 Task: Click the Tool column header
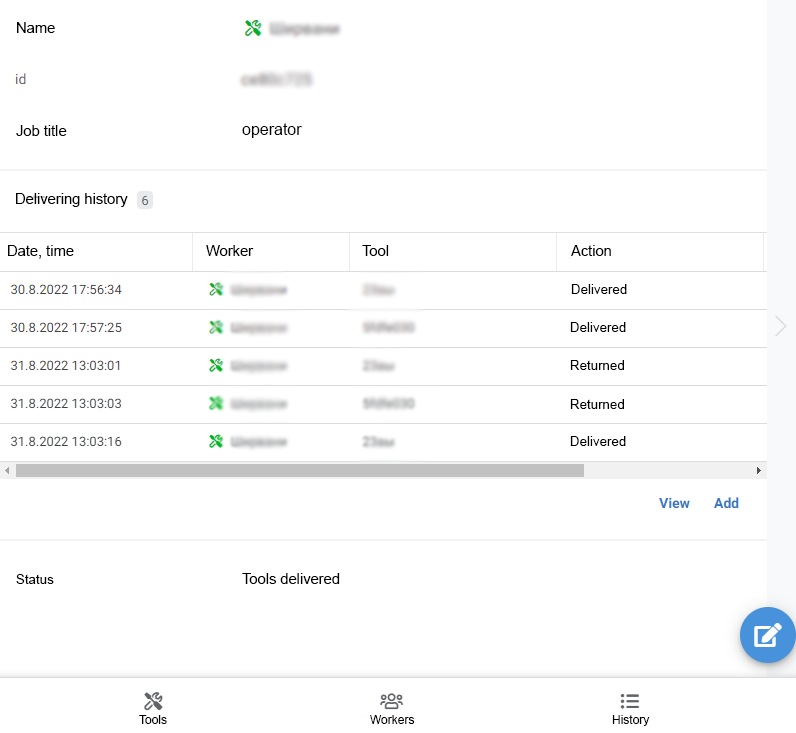tap(453, 251)
